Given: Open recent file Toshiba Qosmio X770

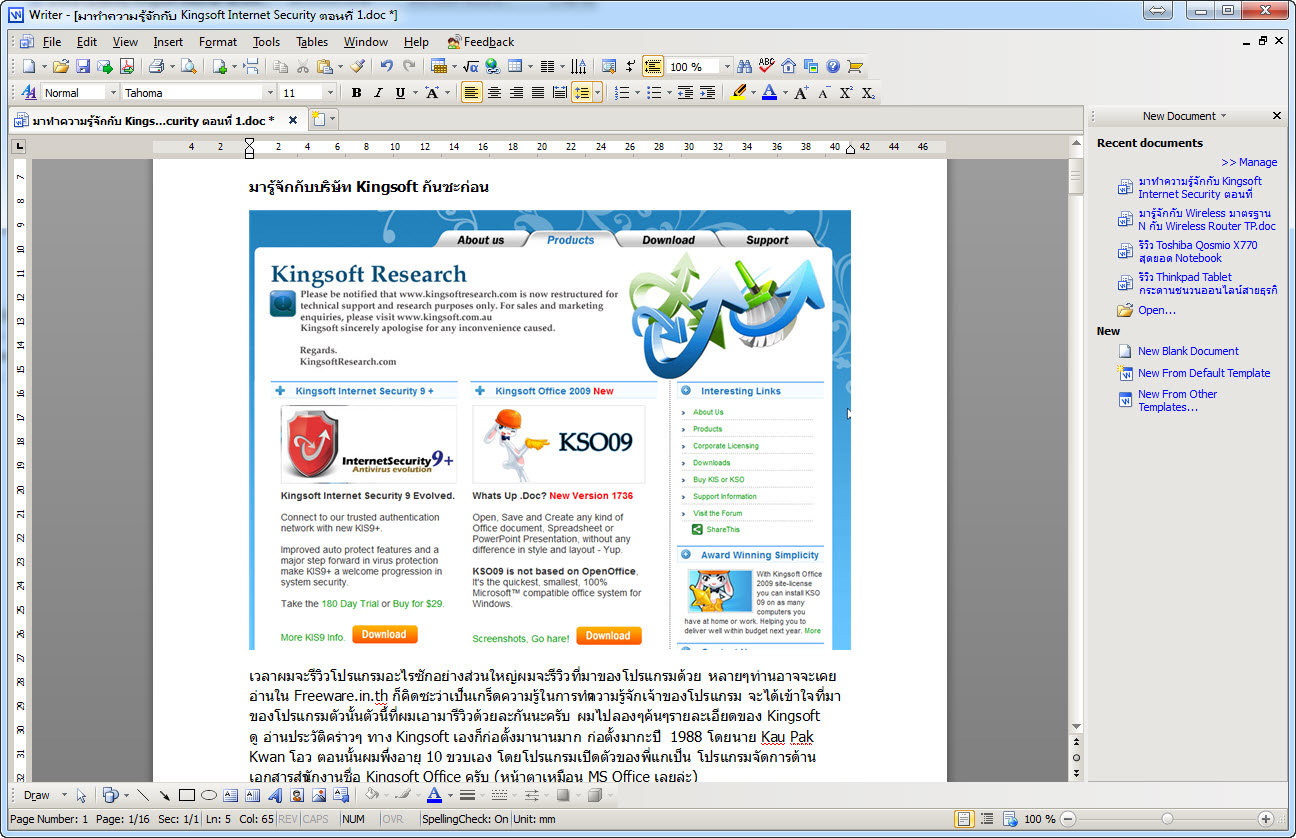Looking at the screenshot, I should click(1198, 251).
